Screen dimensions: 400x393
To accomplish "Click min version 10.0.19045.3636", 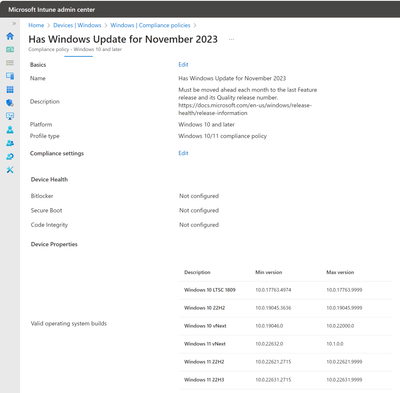I will [273, 308].
